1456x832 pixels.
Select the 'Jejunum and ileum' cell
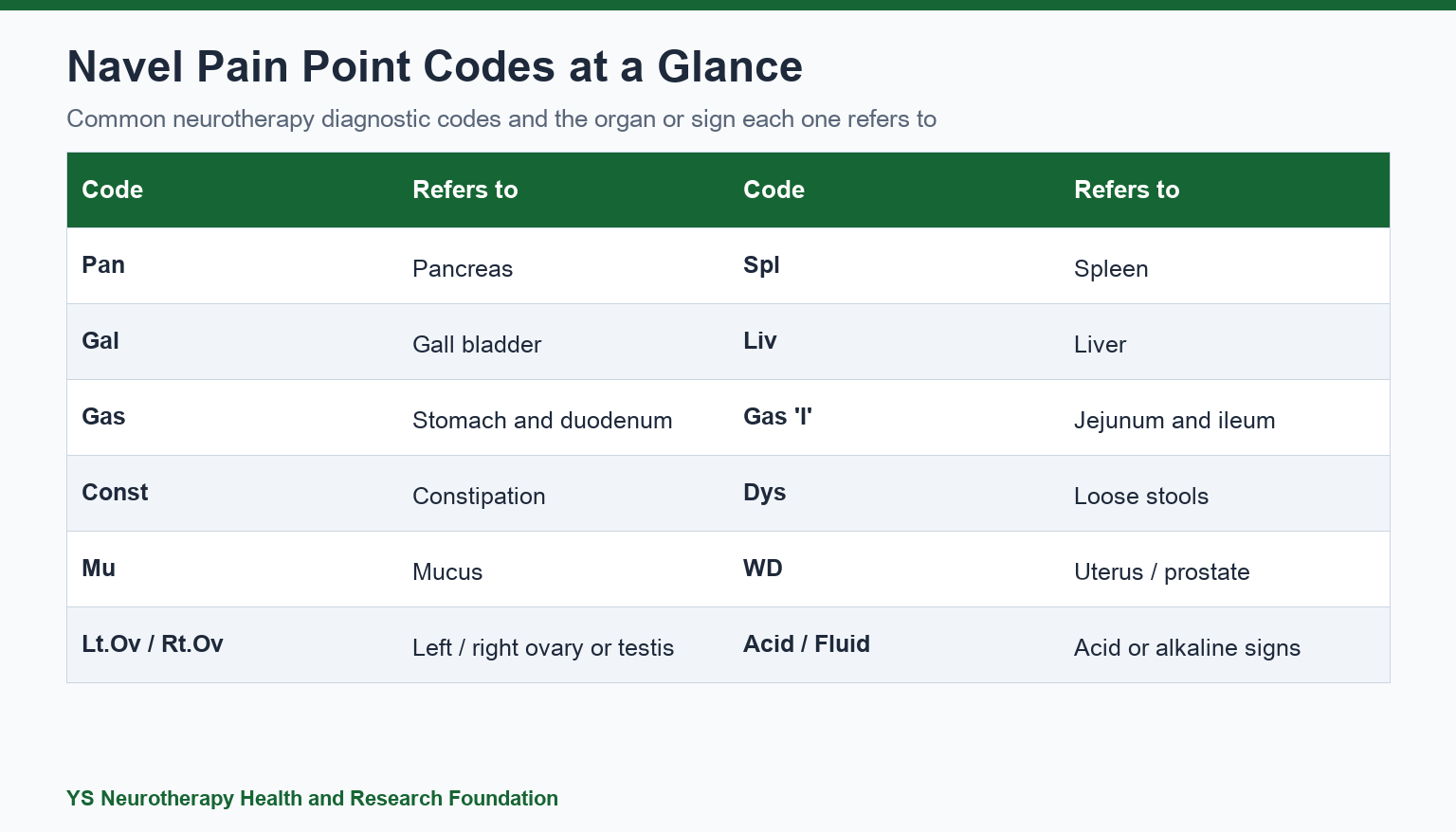click(x=1225, y=417)
